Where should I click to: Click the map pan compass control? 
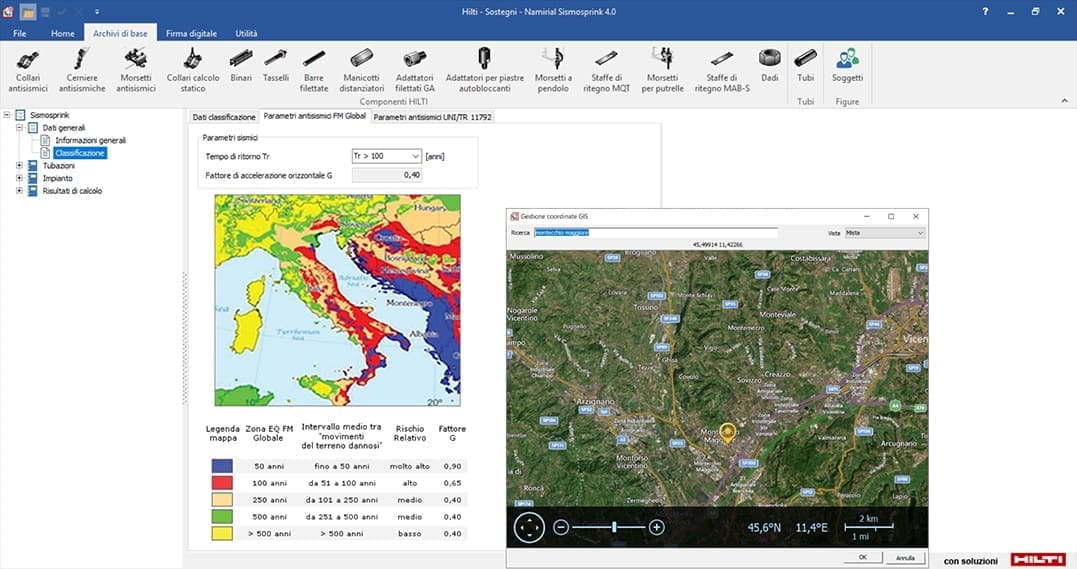pos(529,528)
